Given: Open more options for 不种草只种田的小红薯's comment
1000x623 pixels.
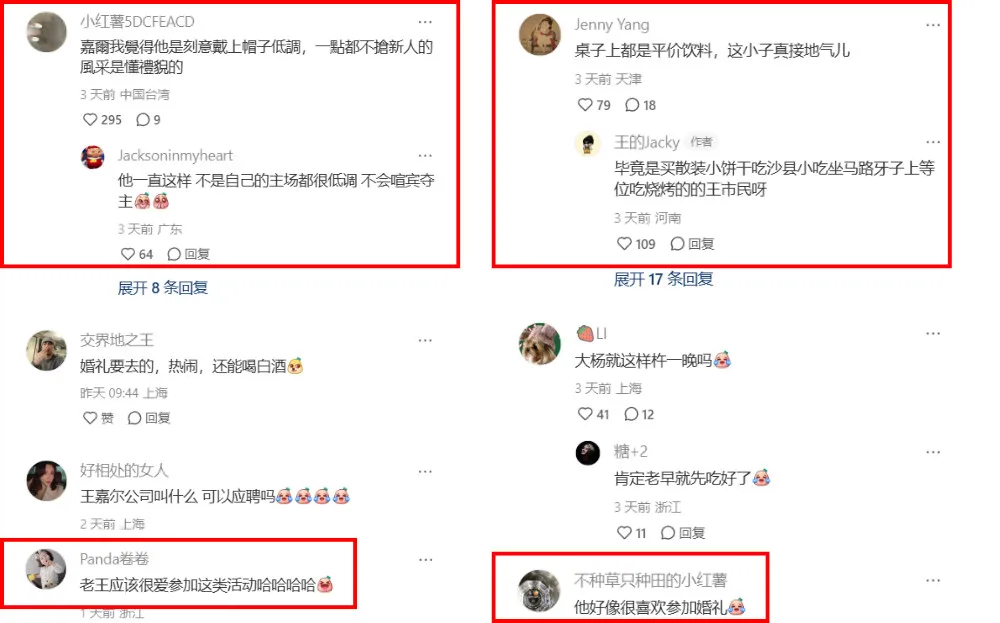Looking at the screenshot, I should (x=933, y=581).
